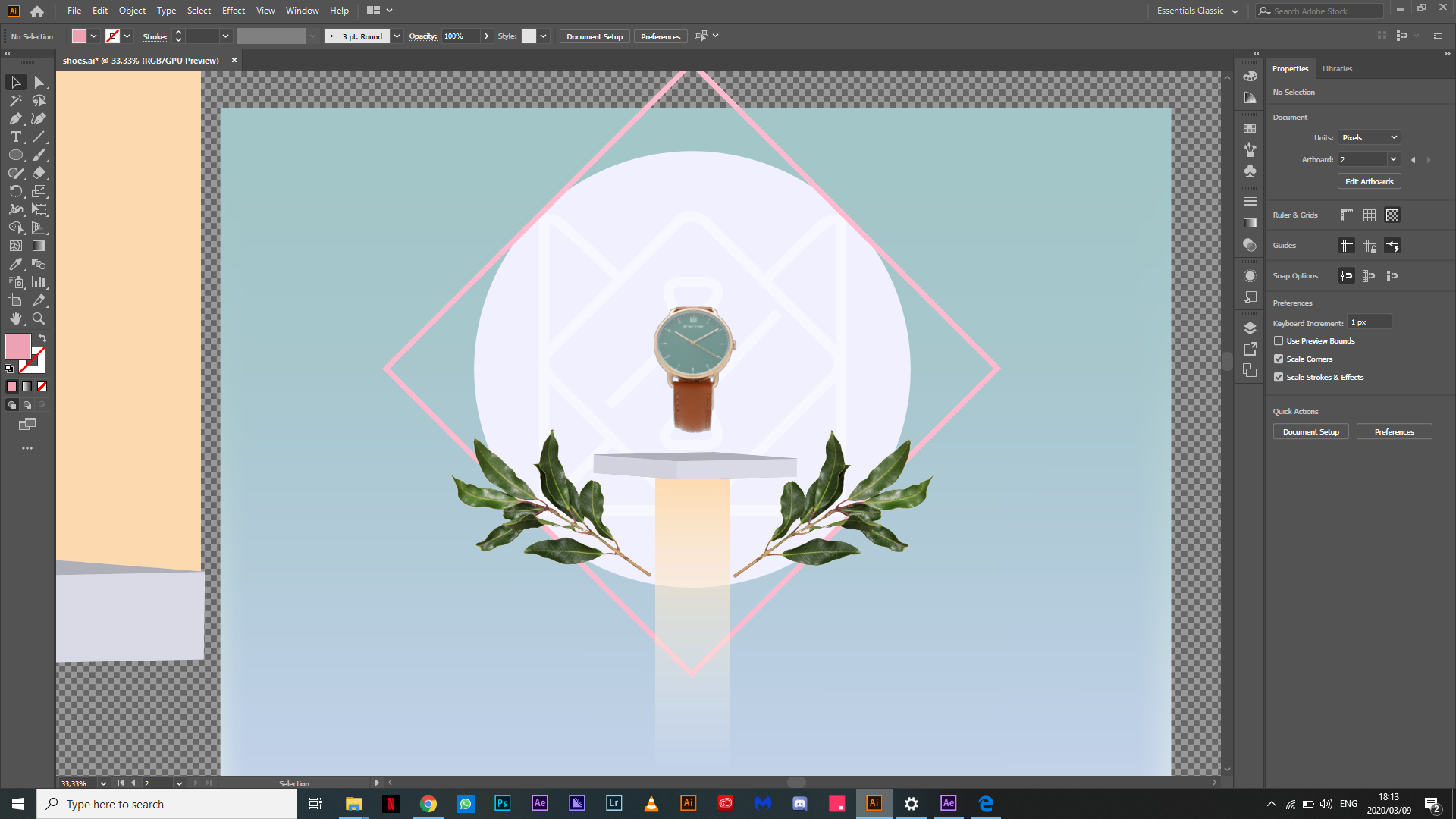1456x819 pixels.
Task: Select the Ellipse tool
Action: click(15, 155)
